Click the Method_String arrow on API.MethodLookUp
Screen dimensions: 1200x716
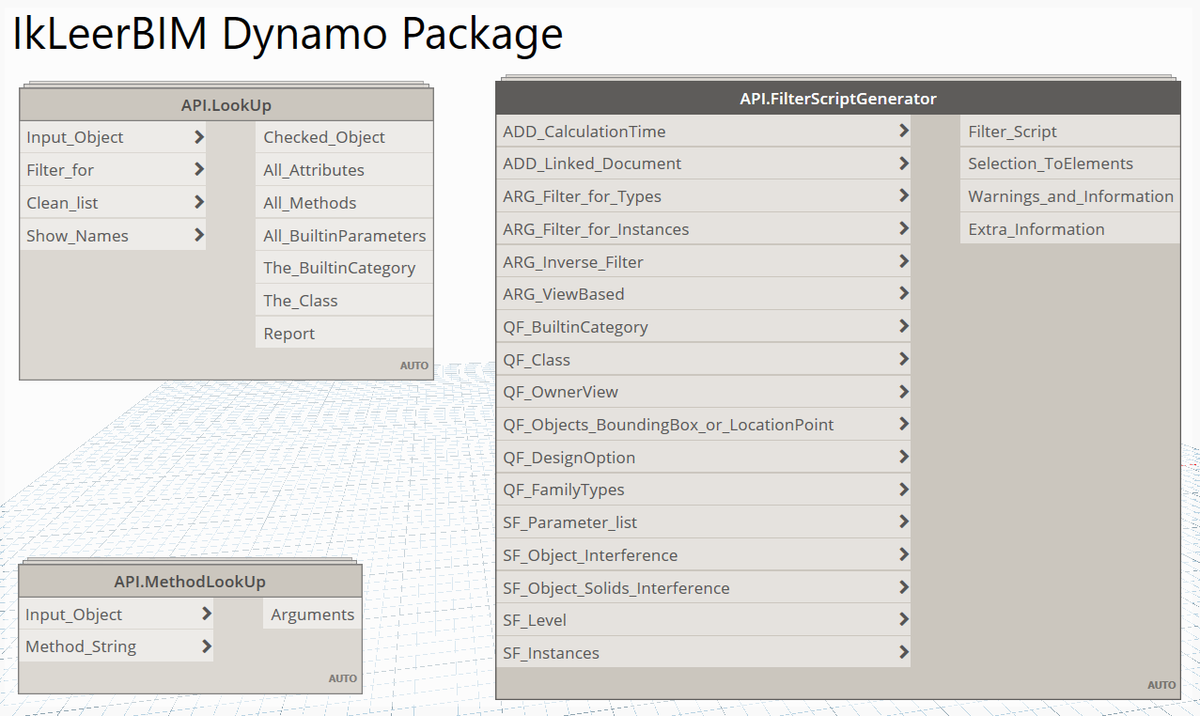(206, 646)
